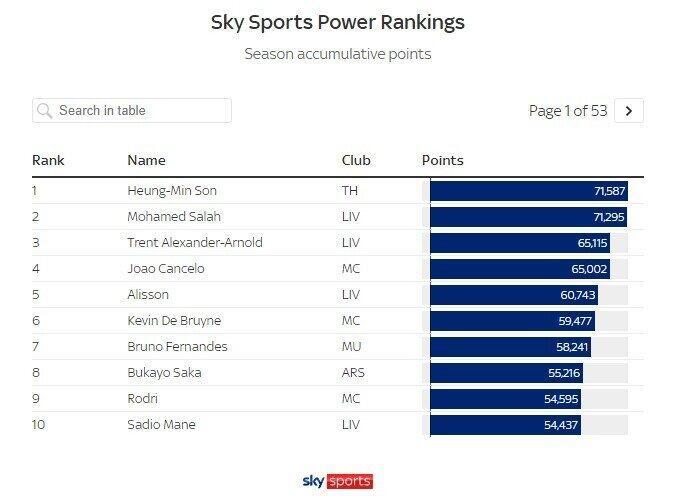Sort by the Rank column header

click(x=48, y=160)
